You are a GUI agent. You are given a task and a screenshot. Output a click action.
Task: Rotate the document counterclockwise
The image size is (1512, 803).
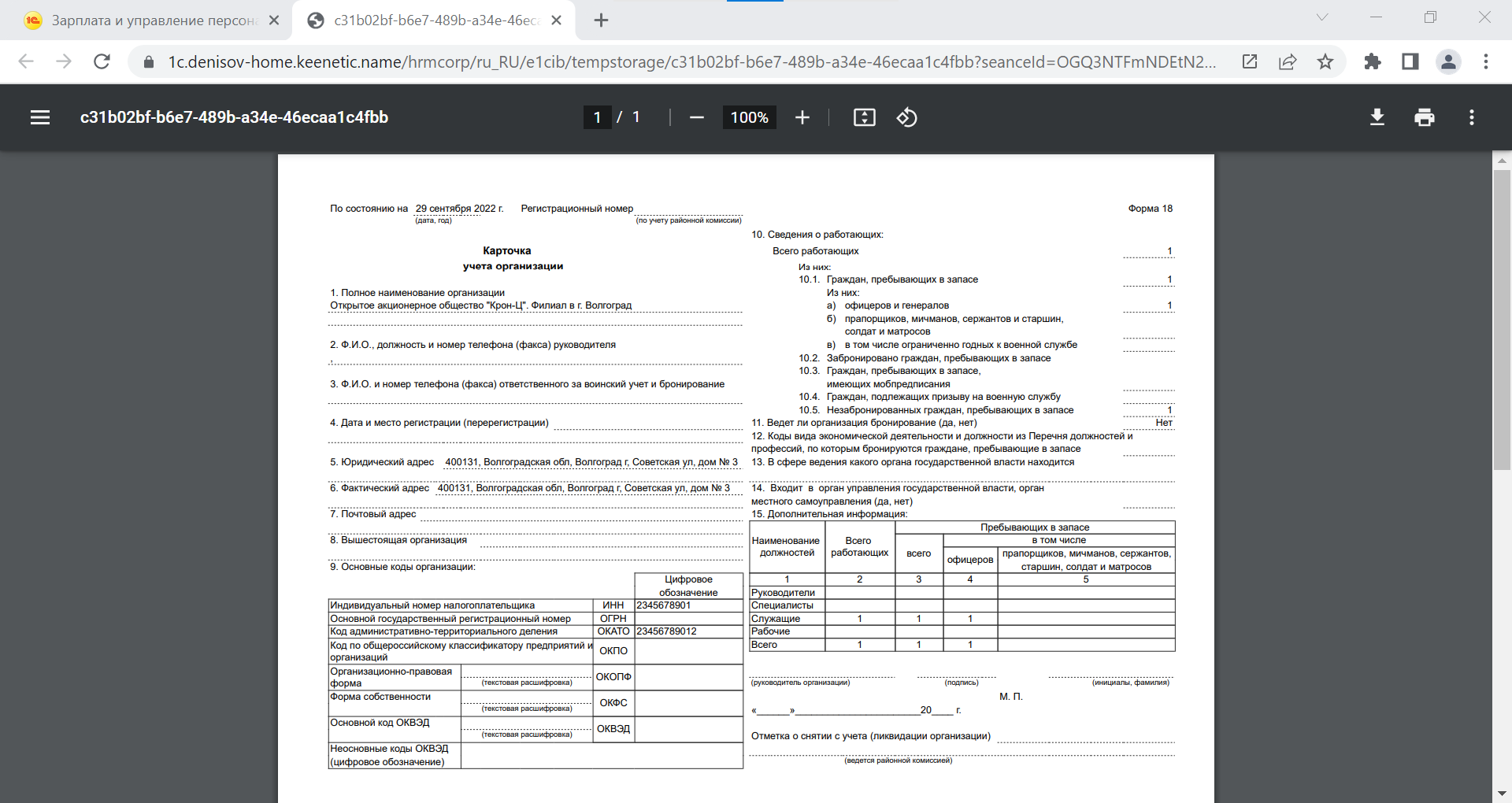(906, 117)
